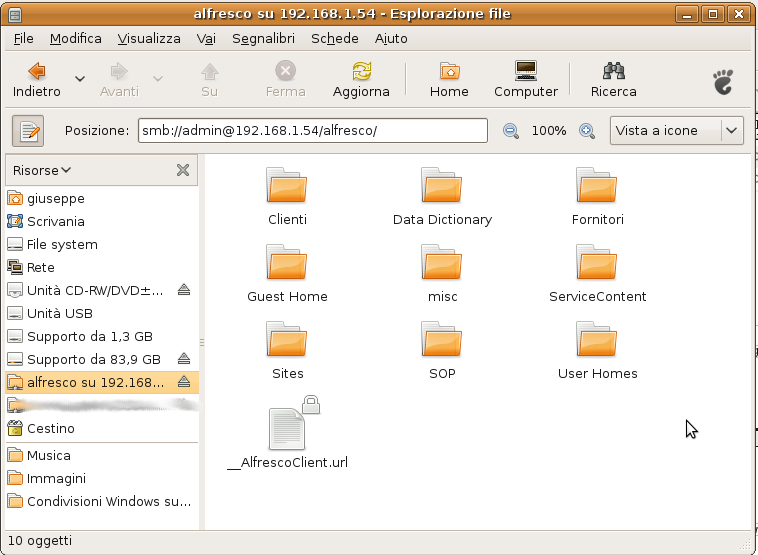Select the ServiceContent folder icon

click(597, 262)
